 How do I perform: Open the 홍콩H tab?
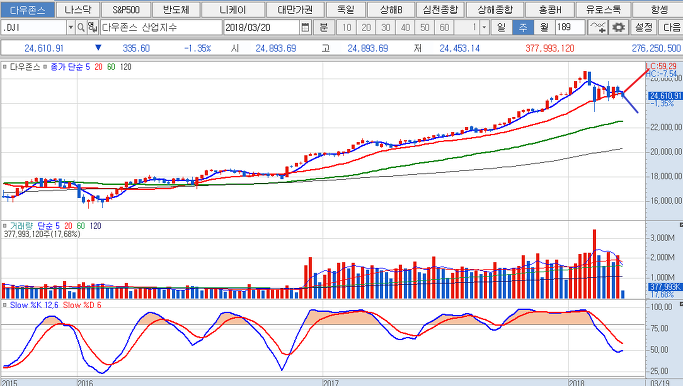pos(550,10)
